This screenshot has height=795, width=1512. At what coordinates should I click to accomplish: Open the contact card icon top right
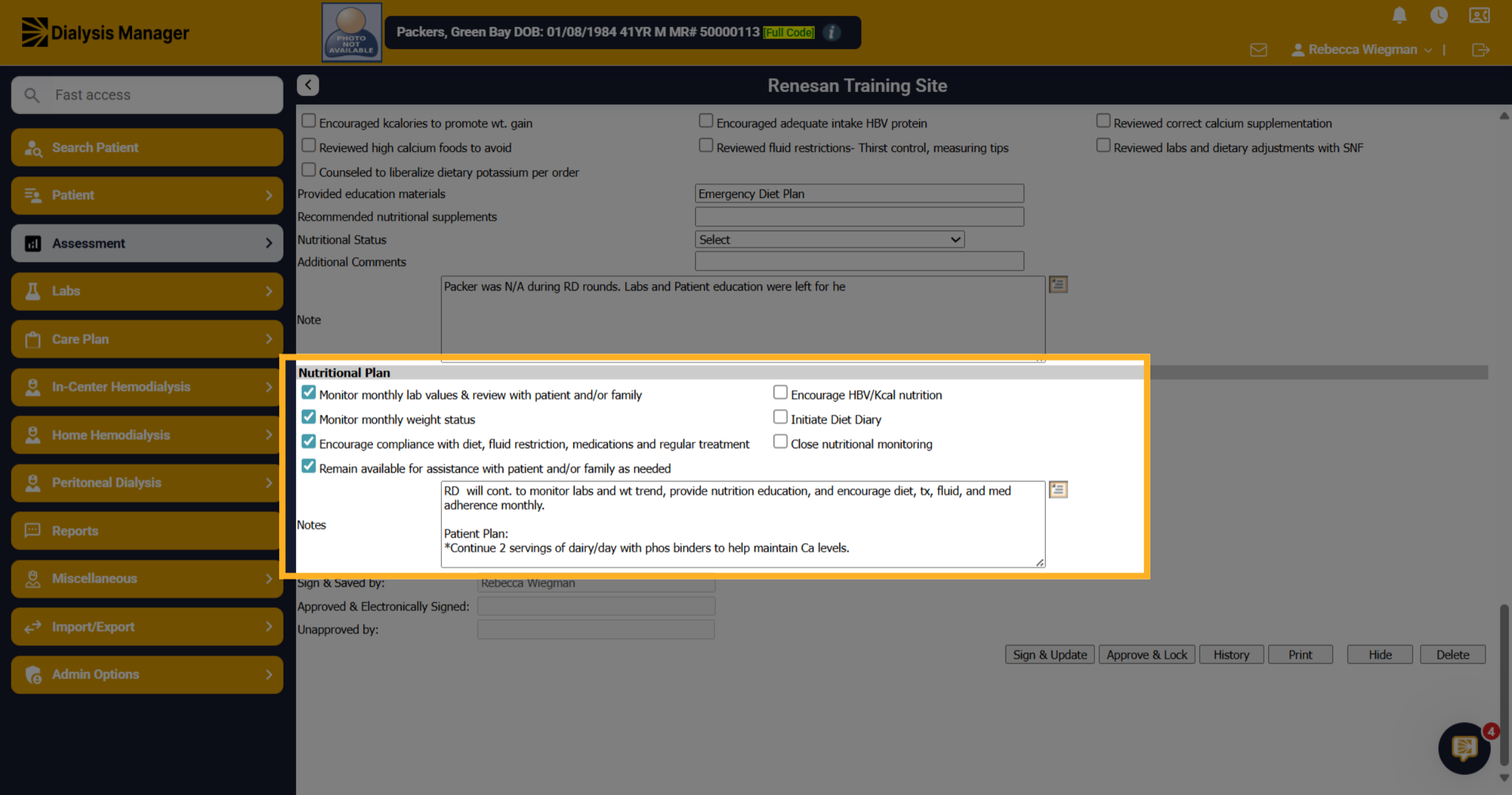click(1479, 15)
